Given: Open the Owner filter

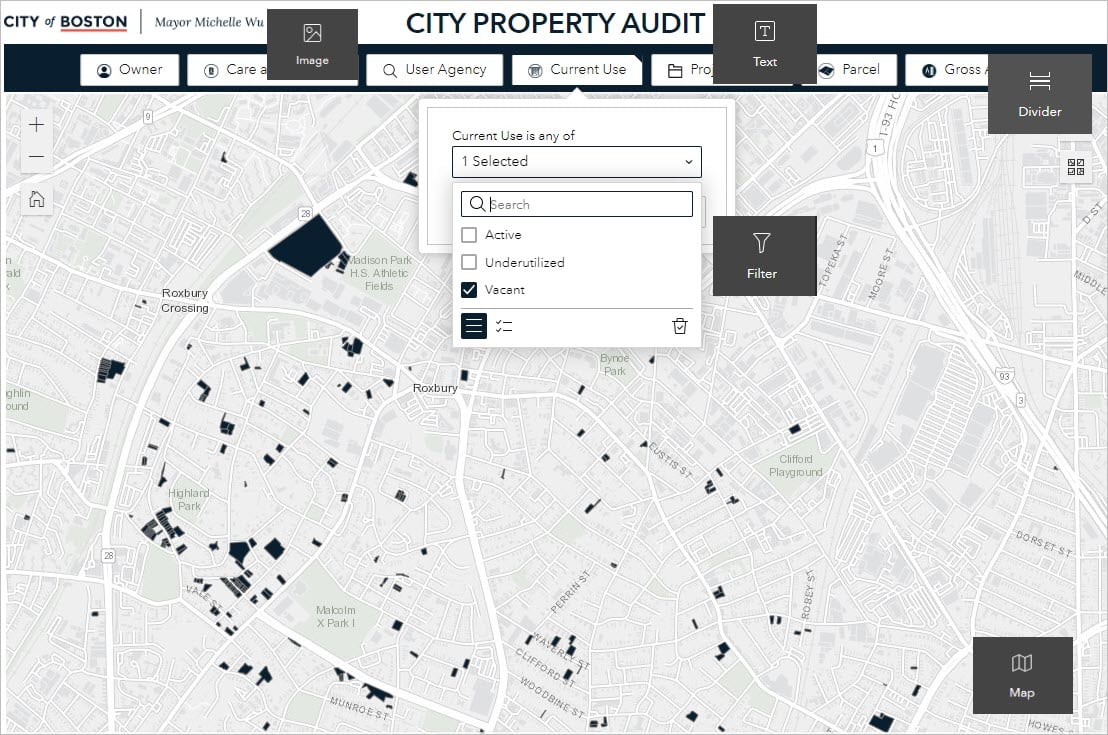Looking at the screenshot, I should (129, 70).
